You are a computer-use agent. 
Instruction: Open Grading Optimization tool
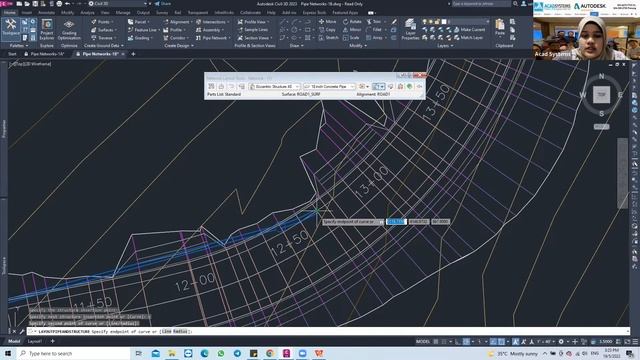pyautogui.click(x=69, y=29)
